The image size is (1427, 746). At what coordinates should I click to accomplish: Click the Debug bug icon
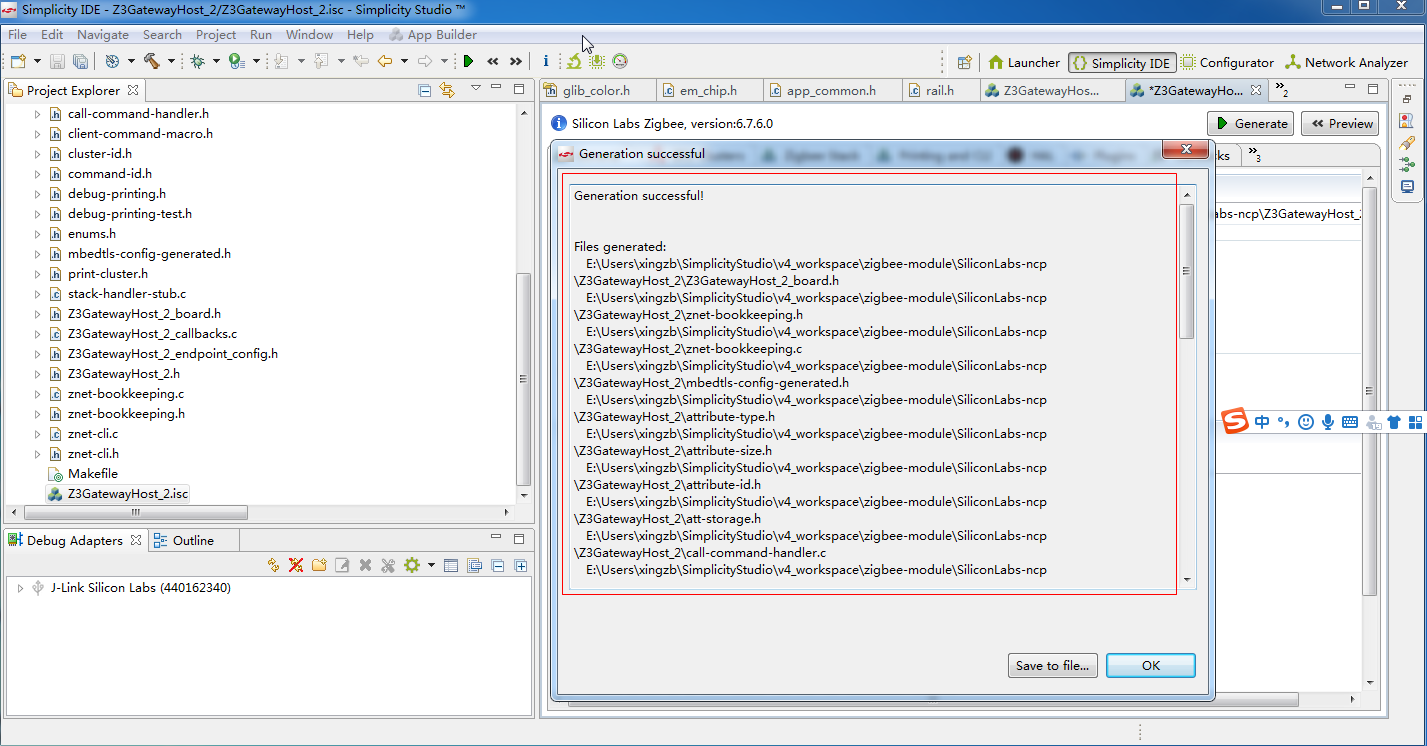(x=198, y=61)
